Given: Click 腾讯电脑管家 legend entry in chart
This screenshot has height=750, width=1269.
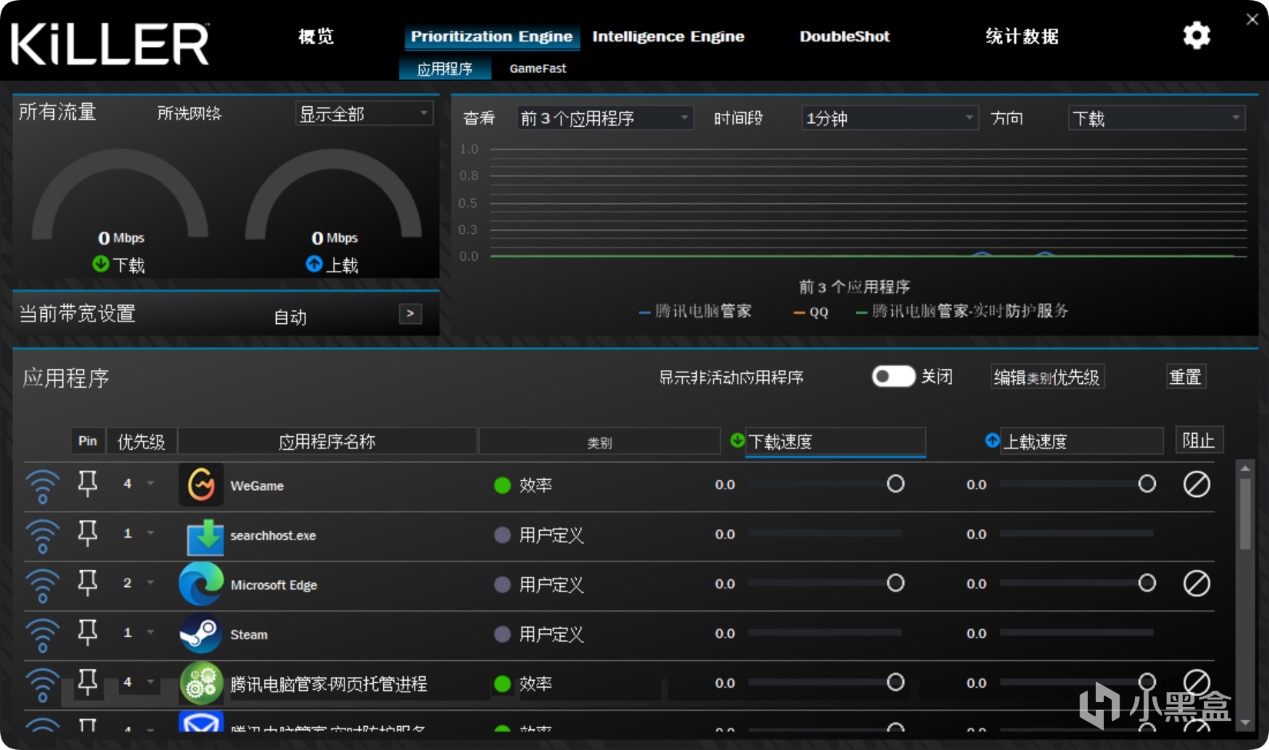Looking at the screenshot, I should tap(695, 312).
